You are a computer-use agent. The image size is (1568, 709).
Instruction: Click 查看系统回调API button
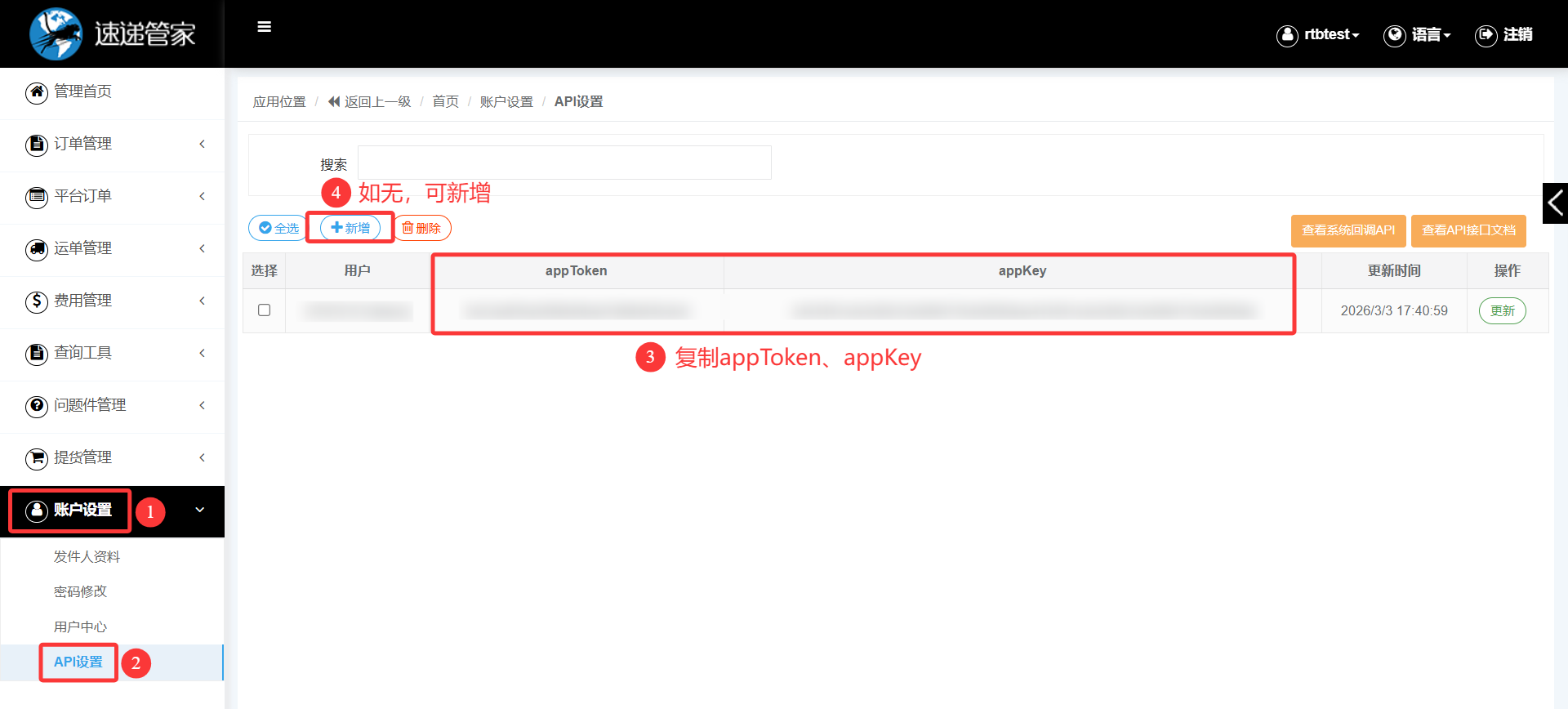[1348, 230]
